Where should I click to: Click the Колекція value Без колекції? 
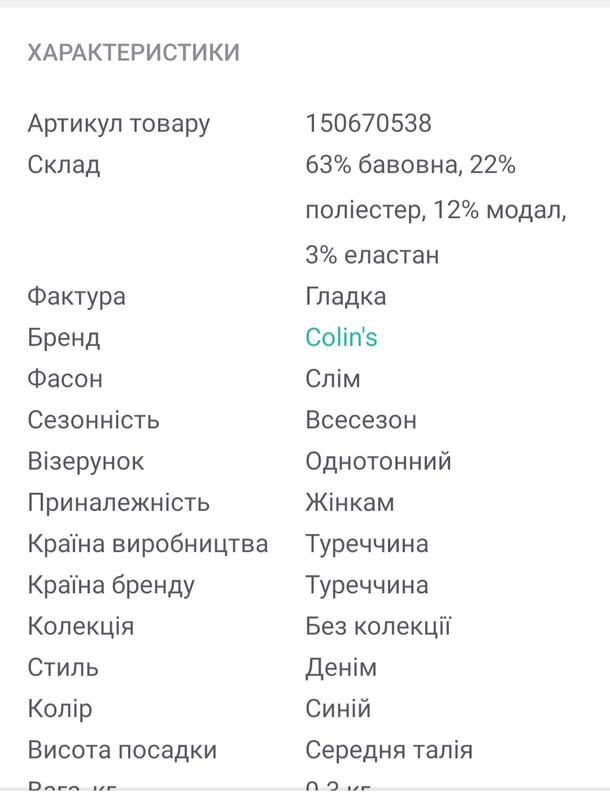(378, 626)
